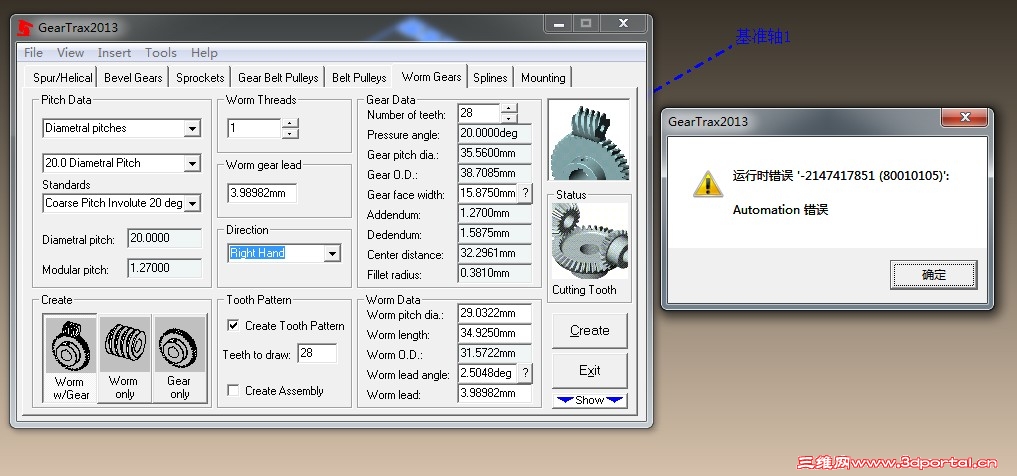Open the Help menu
Viewport: 1017px width, 476px height.
pyautogui.click(x=204, y=53)
